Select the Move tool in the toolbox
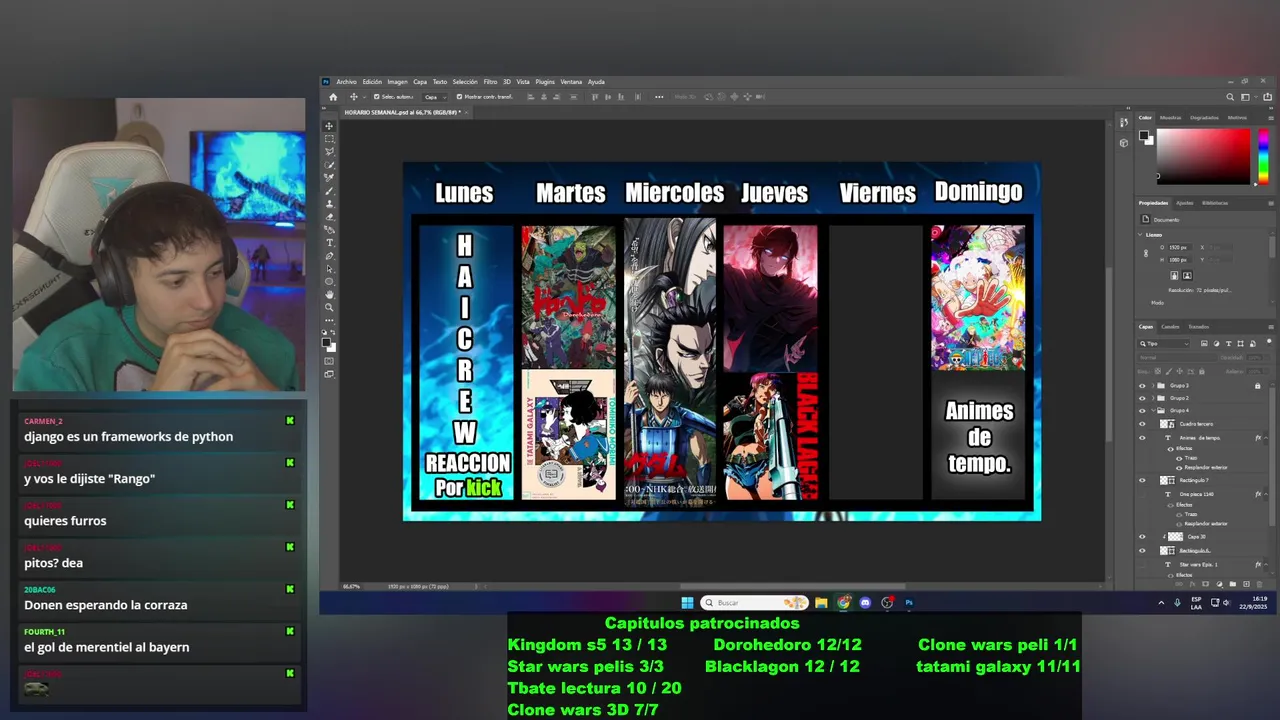 [328, 126]
